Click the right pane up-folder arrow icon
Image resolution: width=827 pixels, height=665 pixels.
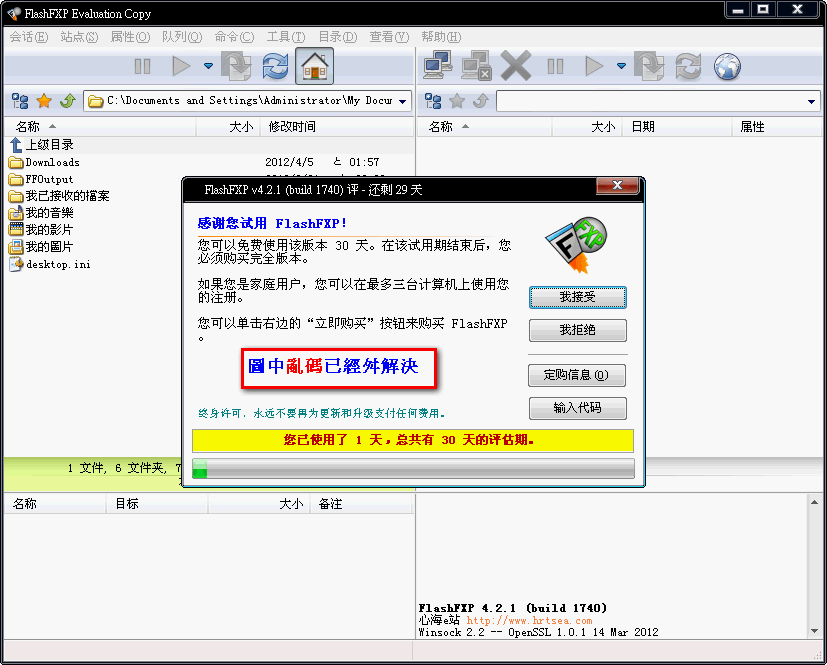click(480, 101)
